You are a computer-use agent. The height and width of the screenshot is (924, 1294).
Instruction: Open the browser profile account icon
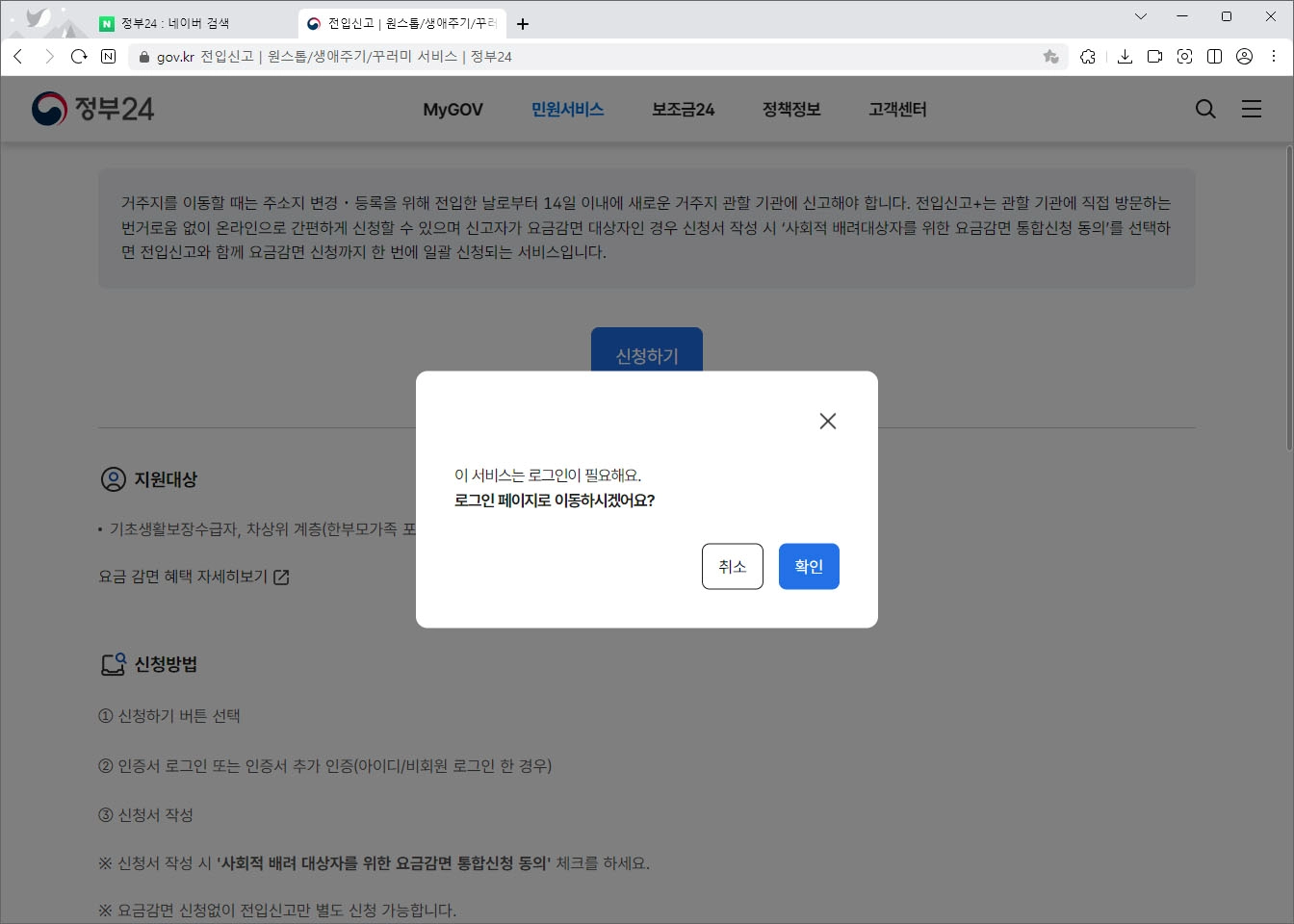coord(1243,56)
